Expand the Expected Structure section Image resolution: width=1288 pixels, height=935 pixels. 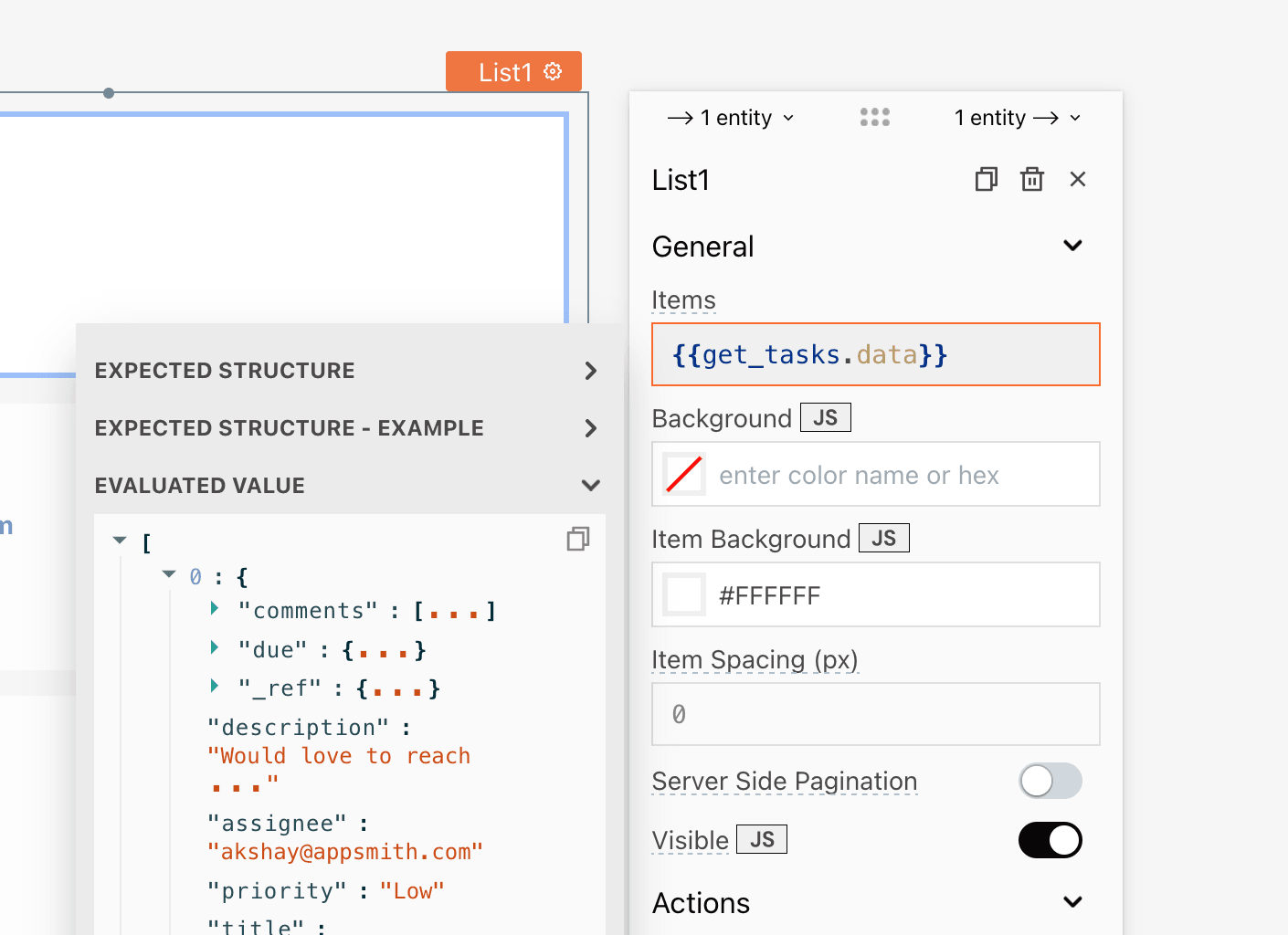tap(590, 371)
